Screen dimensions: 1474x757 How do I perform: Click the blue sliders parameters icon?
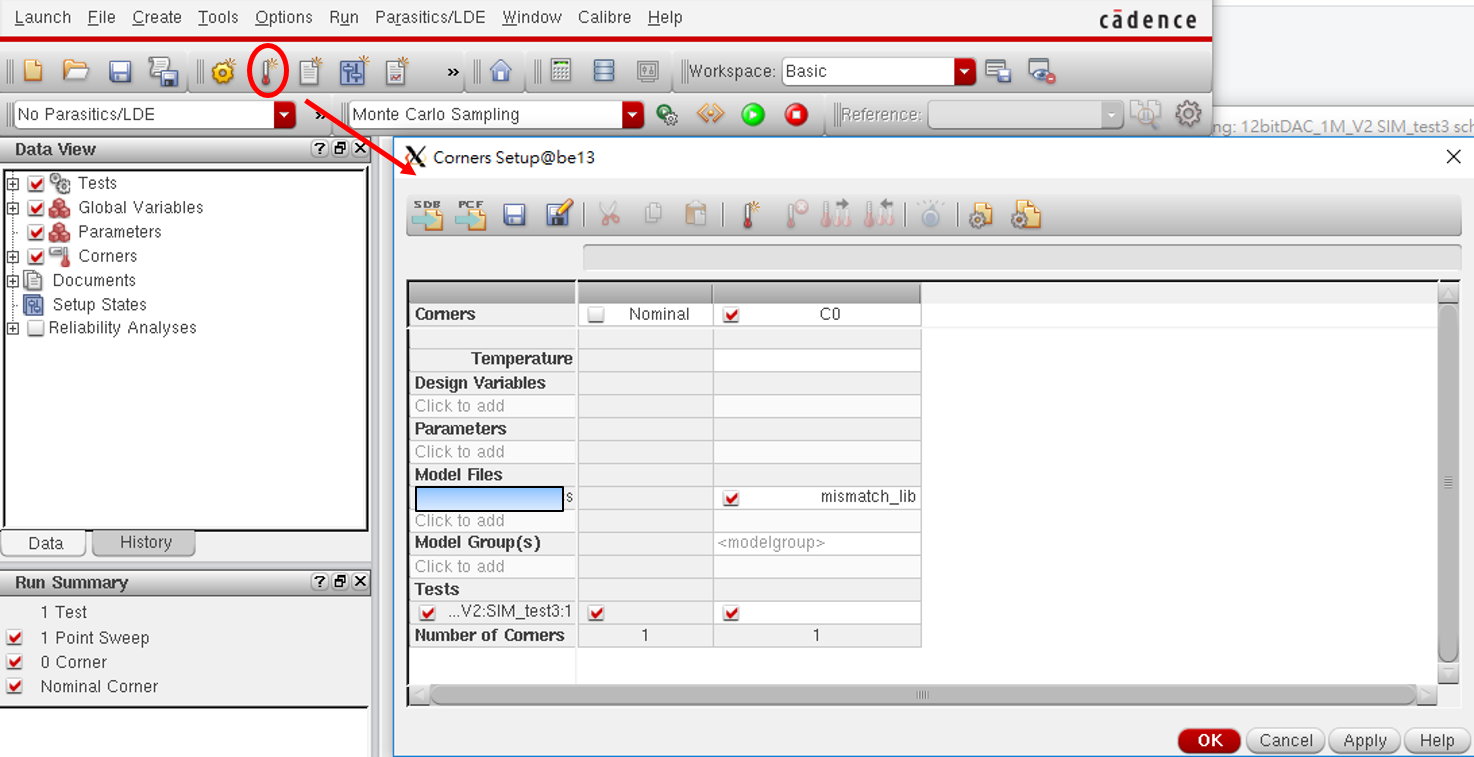coord(354,71)
